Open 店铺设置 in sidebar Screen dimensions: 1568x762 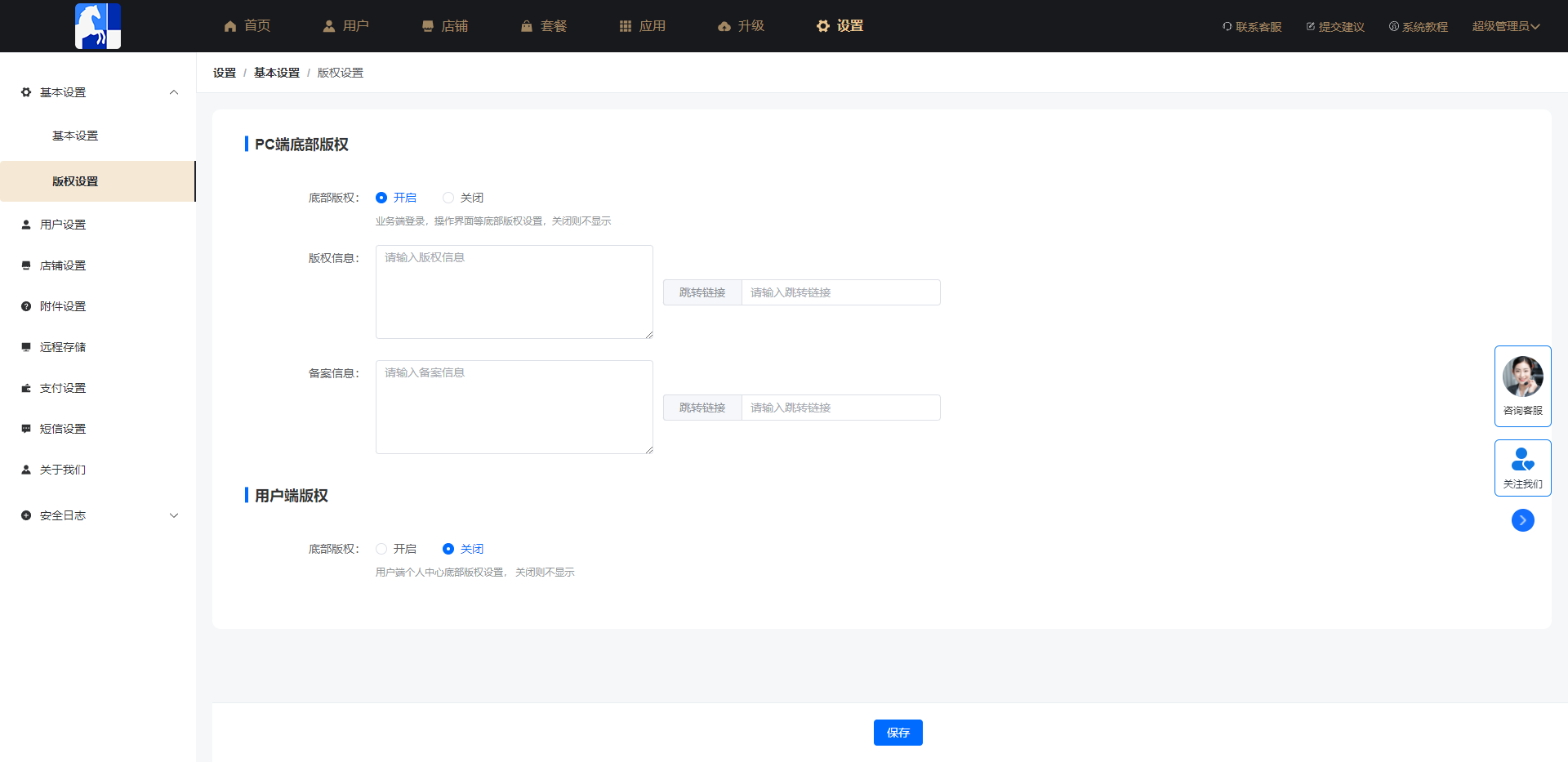[x=98, y=265]
